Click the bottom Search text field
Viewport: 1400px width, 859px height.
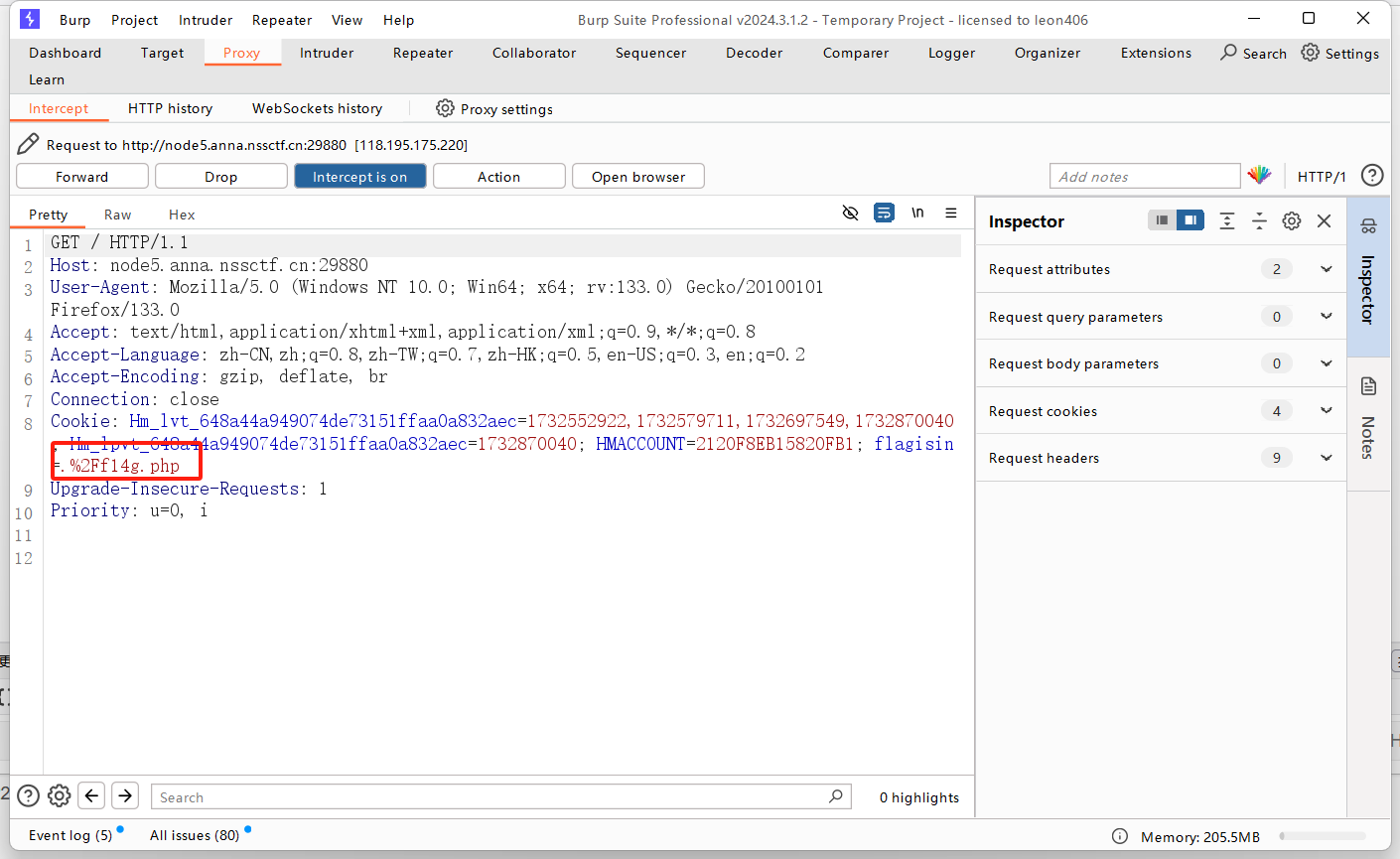pos(500,796)
